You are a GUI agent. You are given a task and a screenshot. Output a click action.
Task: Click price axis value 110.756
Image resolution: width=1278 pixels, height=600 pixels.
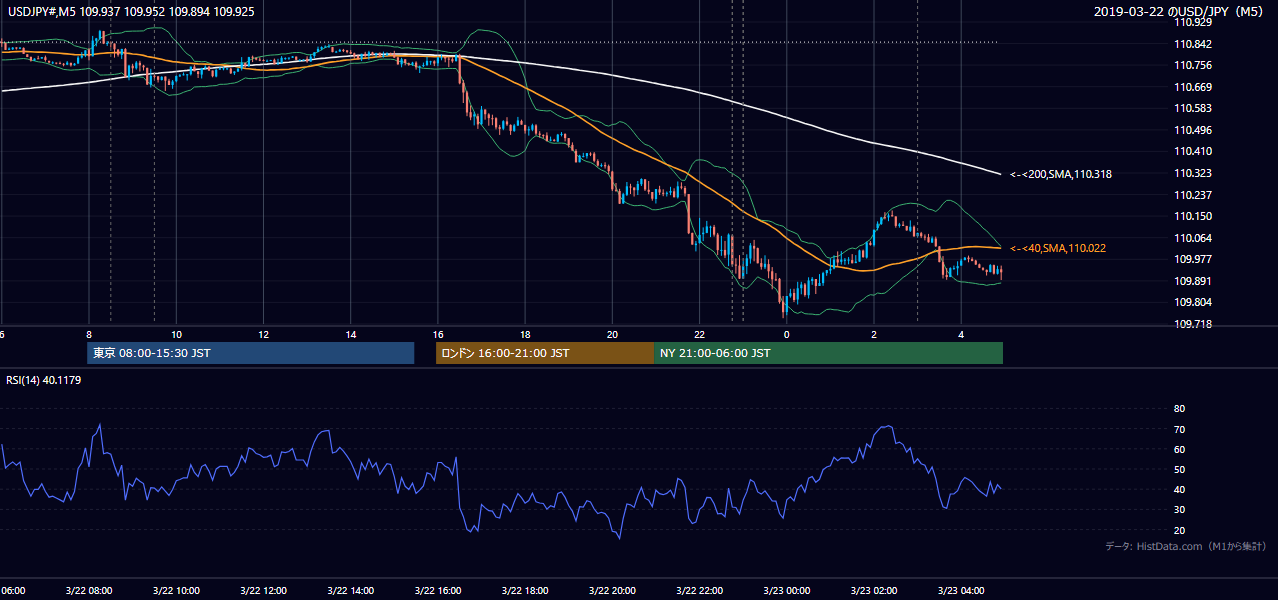point(1192,66)
